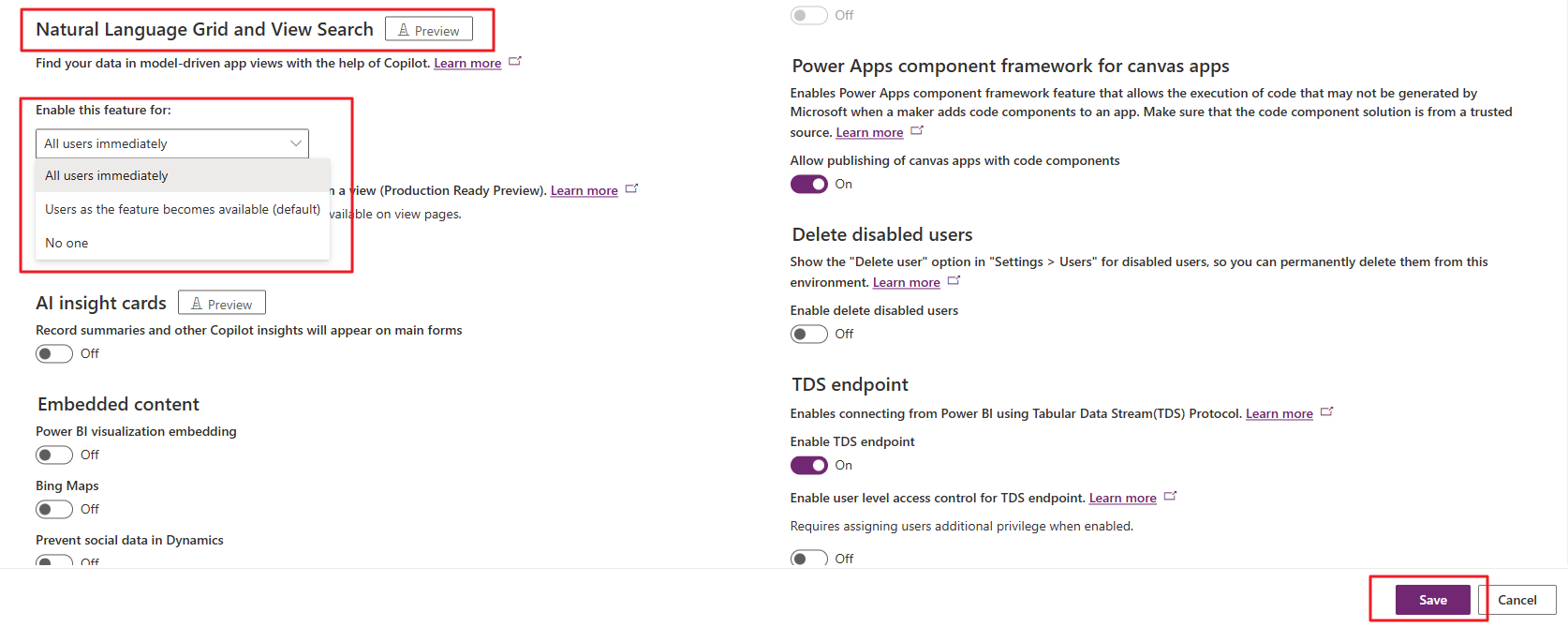Open external link icon beside Natural Language Learn more
Viewport: 1568px width, 627px height.
click(514, 62)
